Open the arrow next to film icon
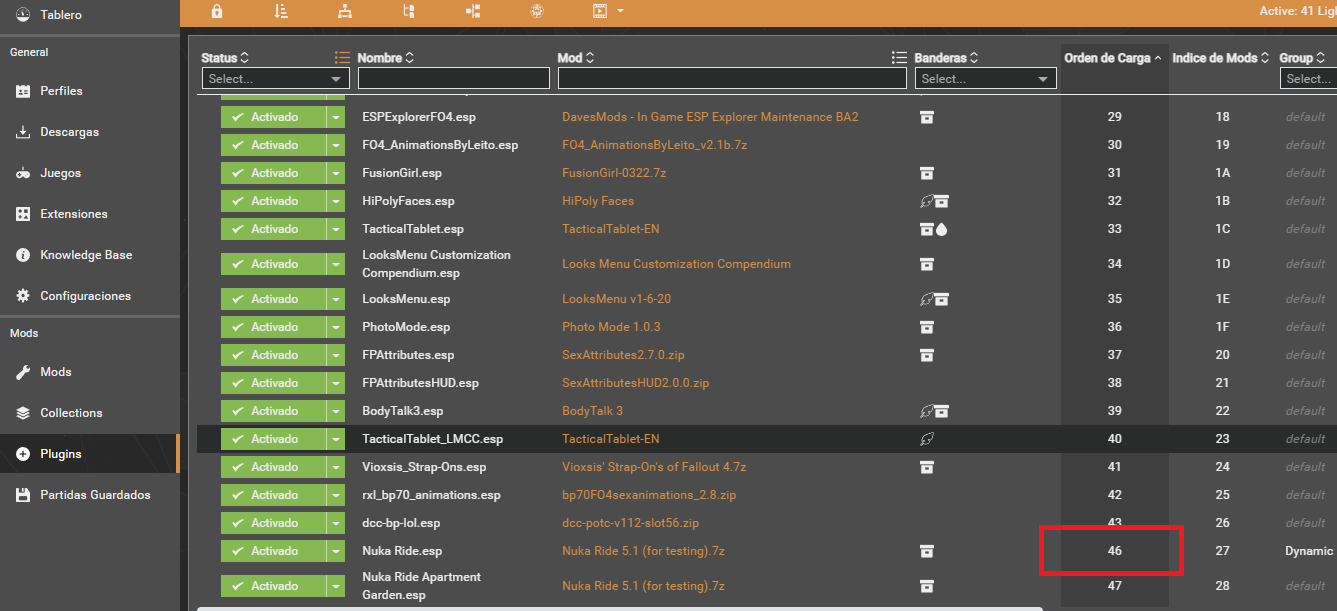Screen dimensions: 1337x611 coord(620,11)
